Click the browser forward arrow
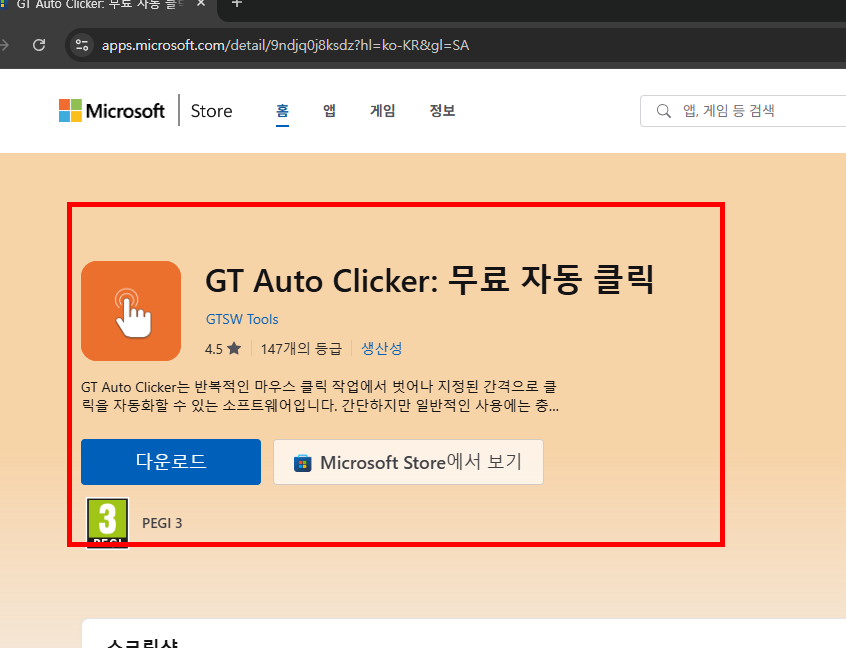The width and height of the screenshot is (846, 648). pyautogui.click(x=4, y=45)
